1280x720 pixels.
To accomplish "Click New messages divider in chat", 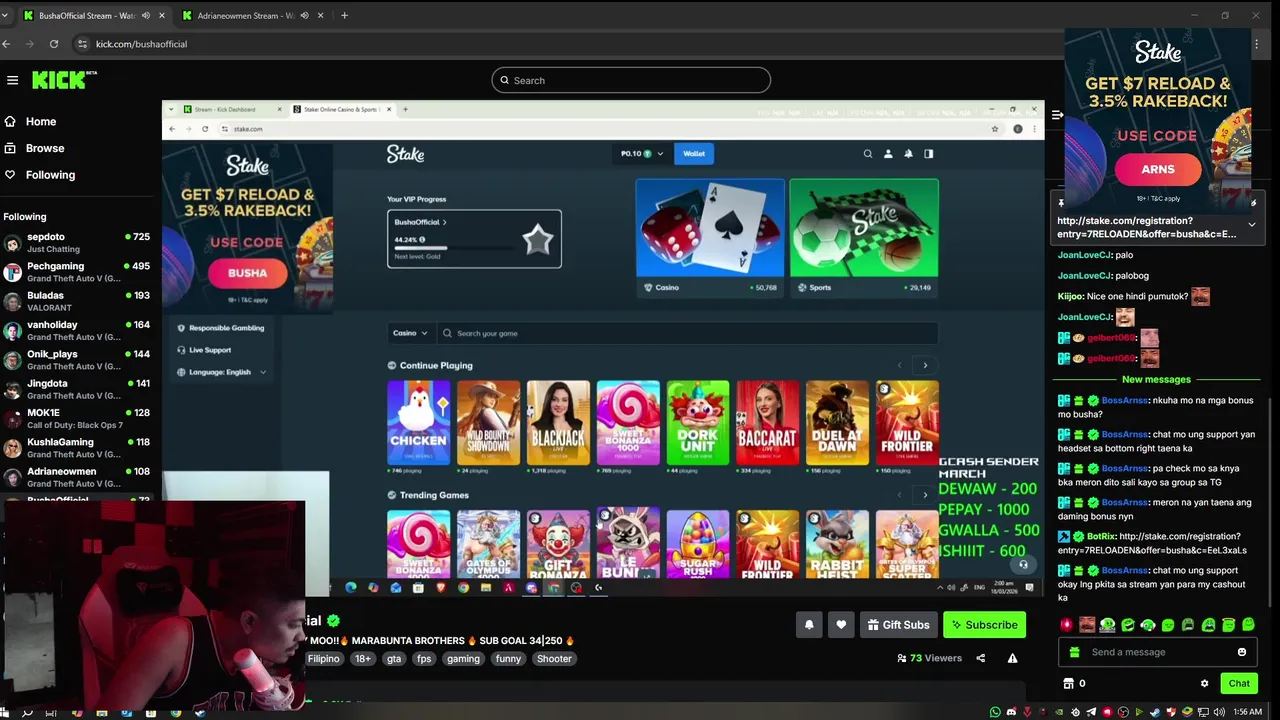I will (1156, 380).
